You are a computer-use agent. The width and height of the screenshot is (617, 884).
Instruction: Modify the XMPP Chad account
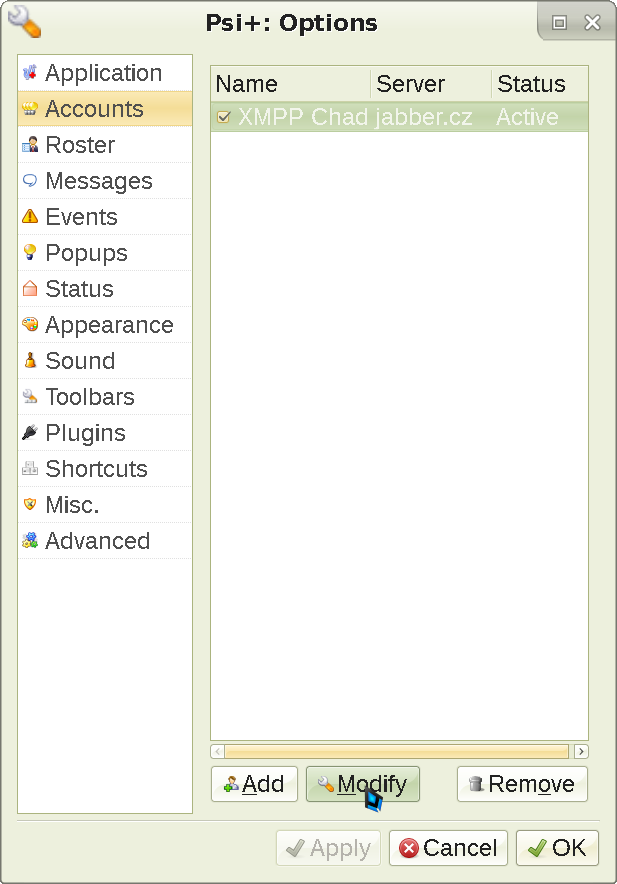(x=362, y=784)
